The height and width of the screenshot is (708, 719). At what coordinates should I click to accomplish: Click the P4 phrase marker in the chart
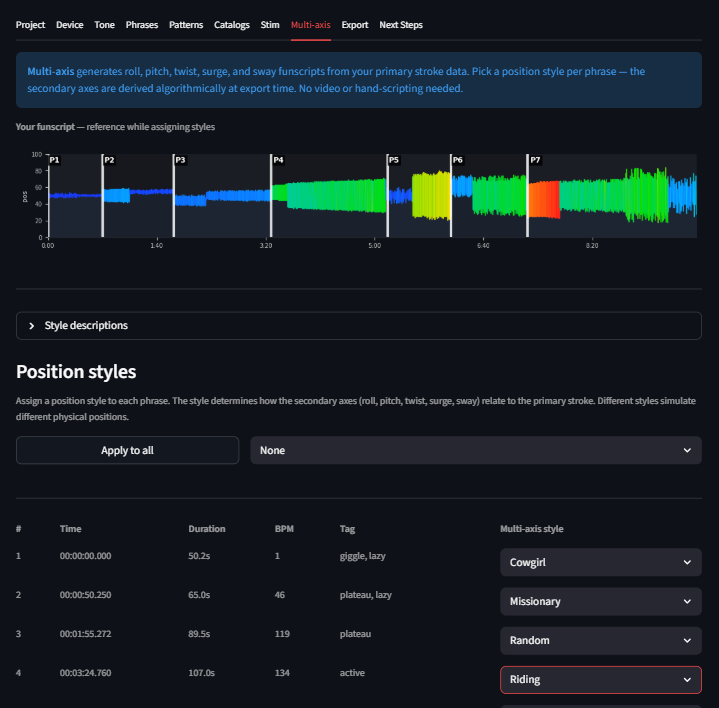tap(279, 161)
